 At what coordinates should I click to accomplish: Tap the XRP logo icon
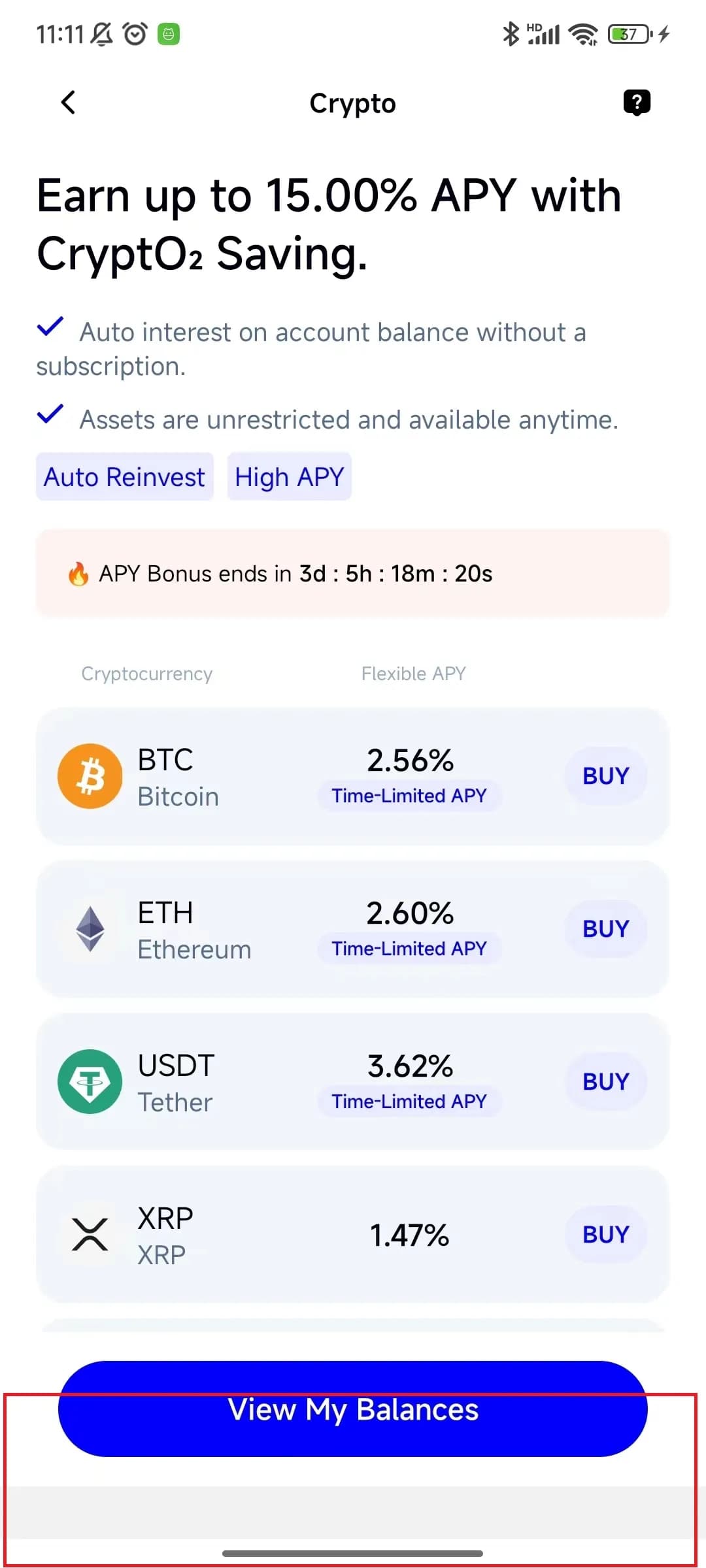(90, 1235)
